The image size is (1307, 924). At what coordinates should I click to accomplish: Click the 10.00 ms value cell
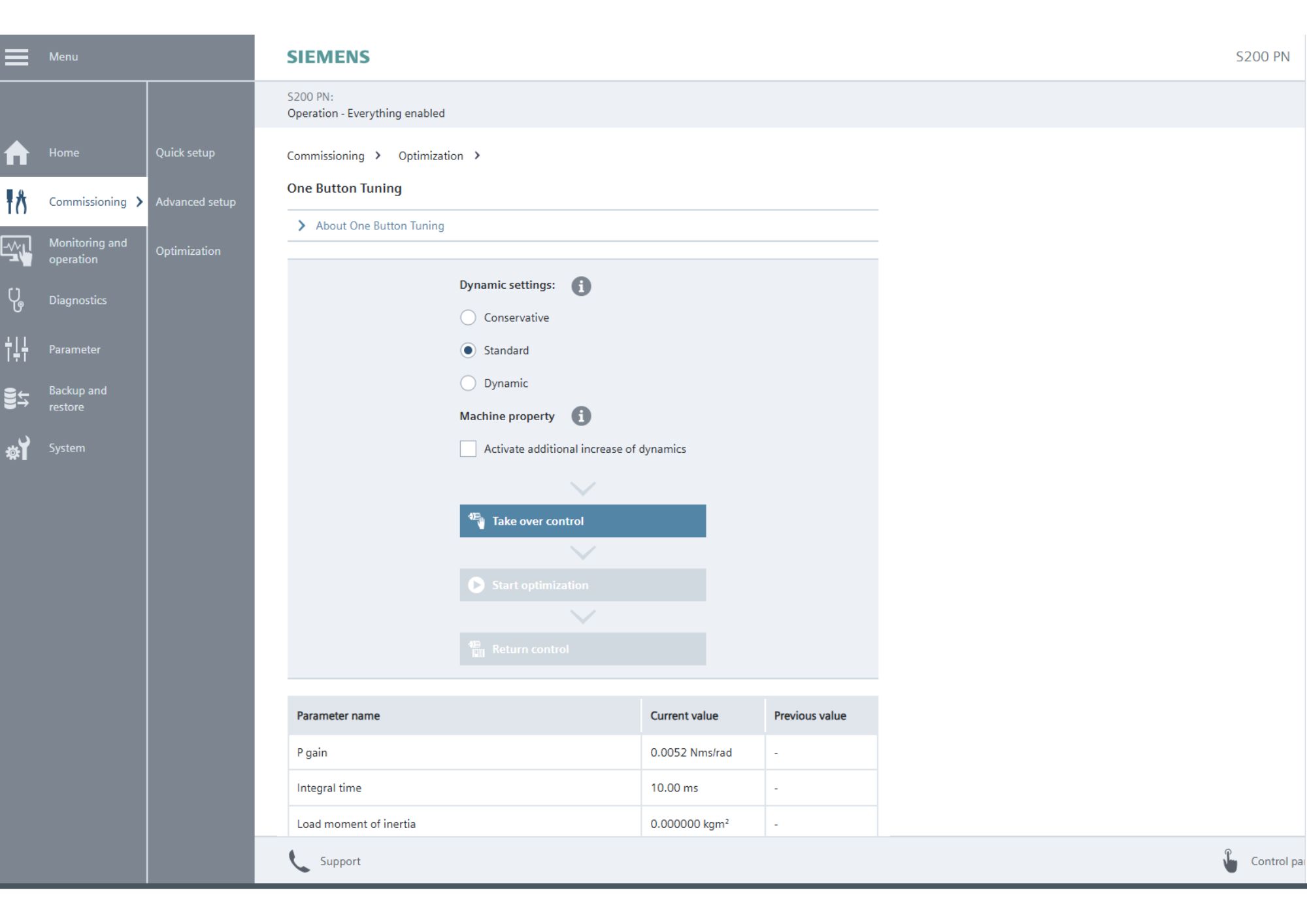pyautogui.click(x=703, y=787)
